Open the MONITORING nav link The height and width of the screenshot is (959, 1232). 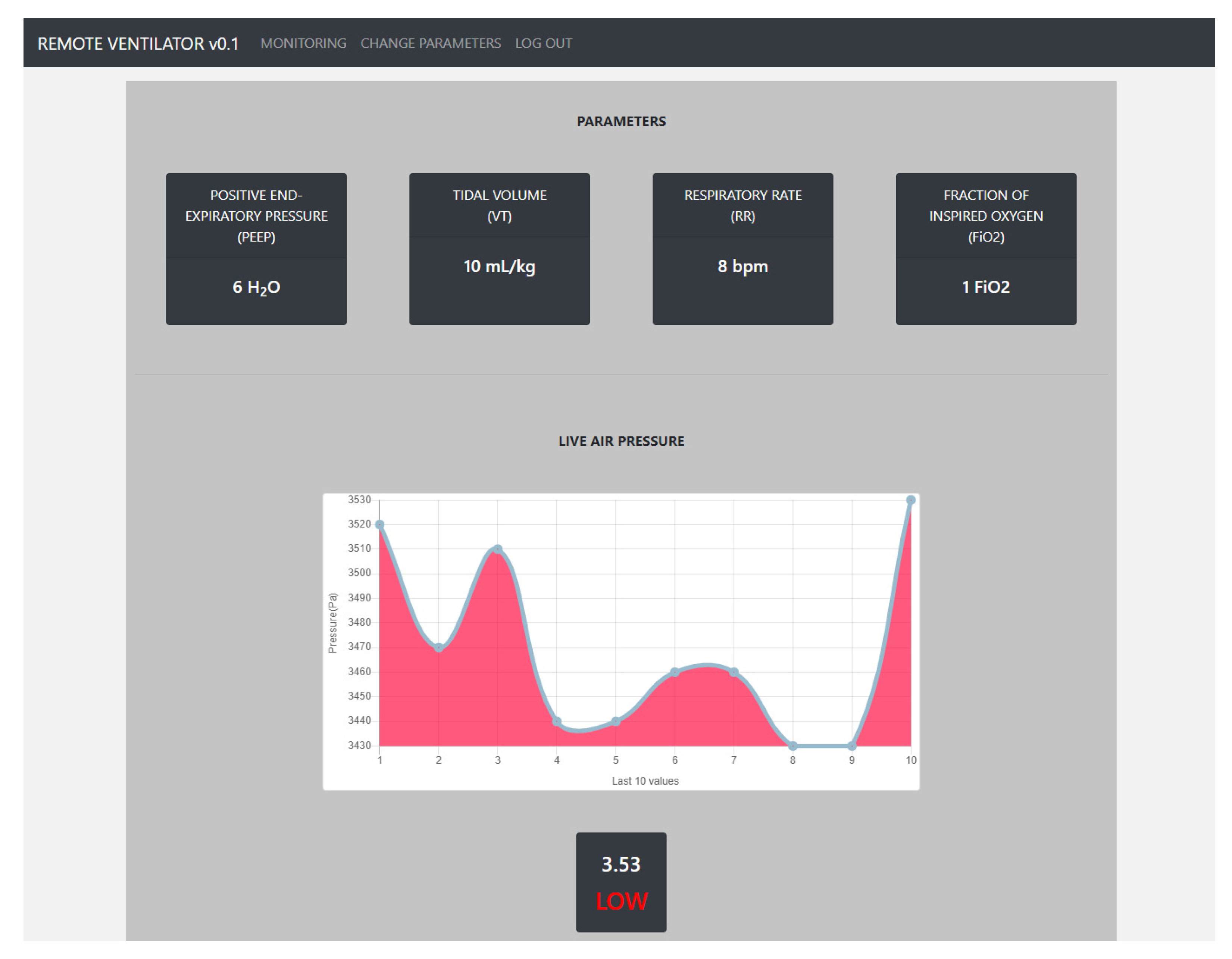click(x=303, y=43)
